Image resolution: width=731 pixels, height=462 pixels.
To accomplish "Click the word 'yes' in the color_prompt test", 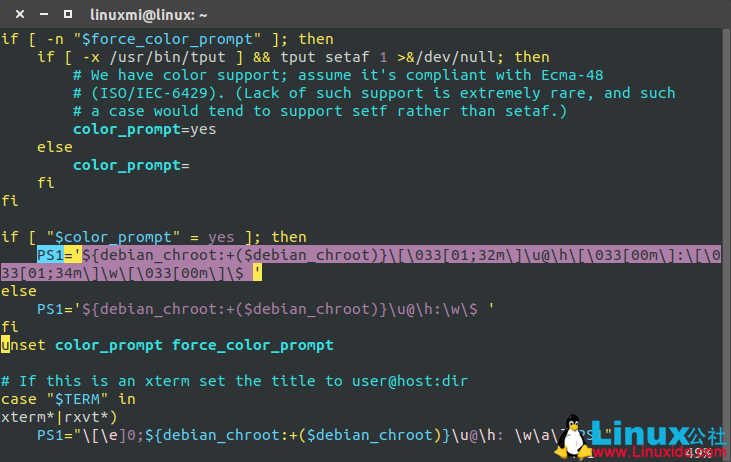I will tap(220, 237).
